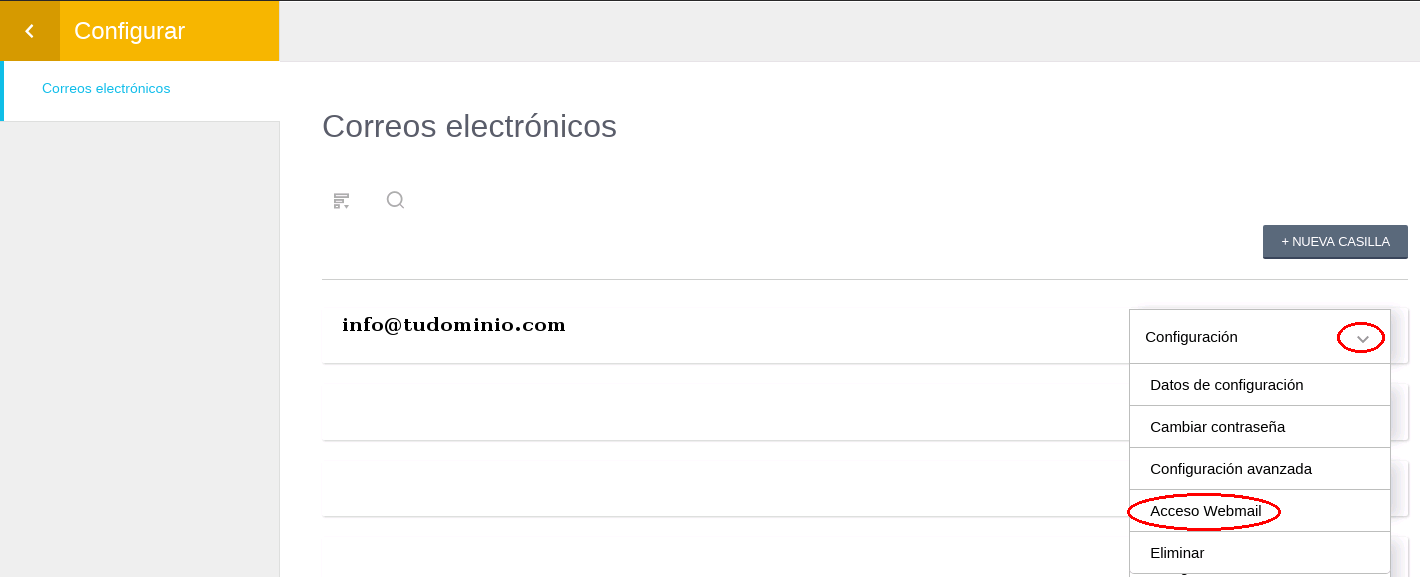Go back using the left arrow icon

30,31
